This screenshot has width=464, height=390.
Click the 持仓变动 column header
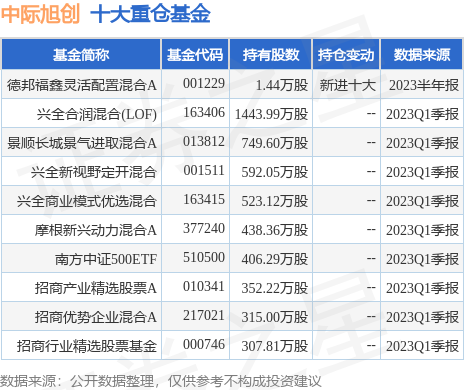(x=346, y=55)
